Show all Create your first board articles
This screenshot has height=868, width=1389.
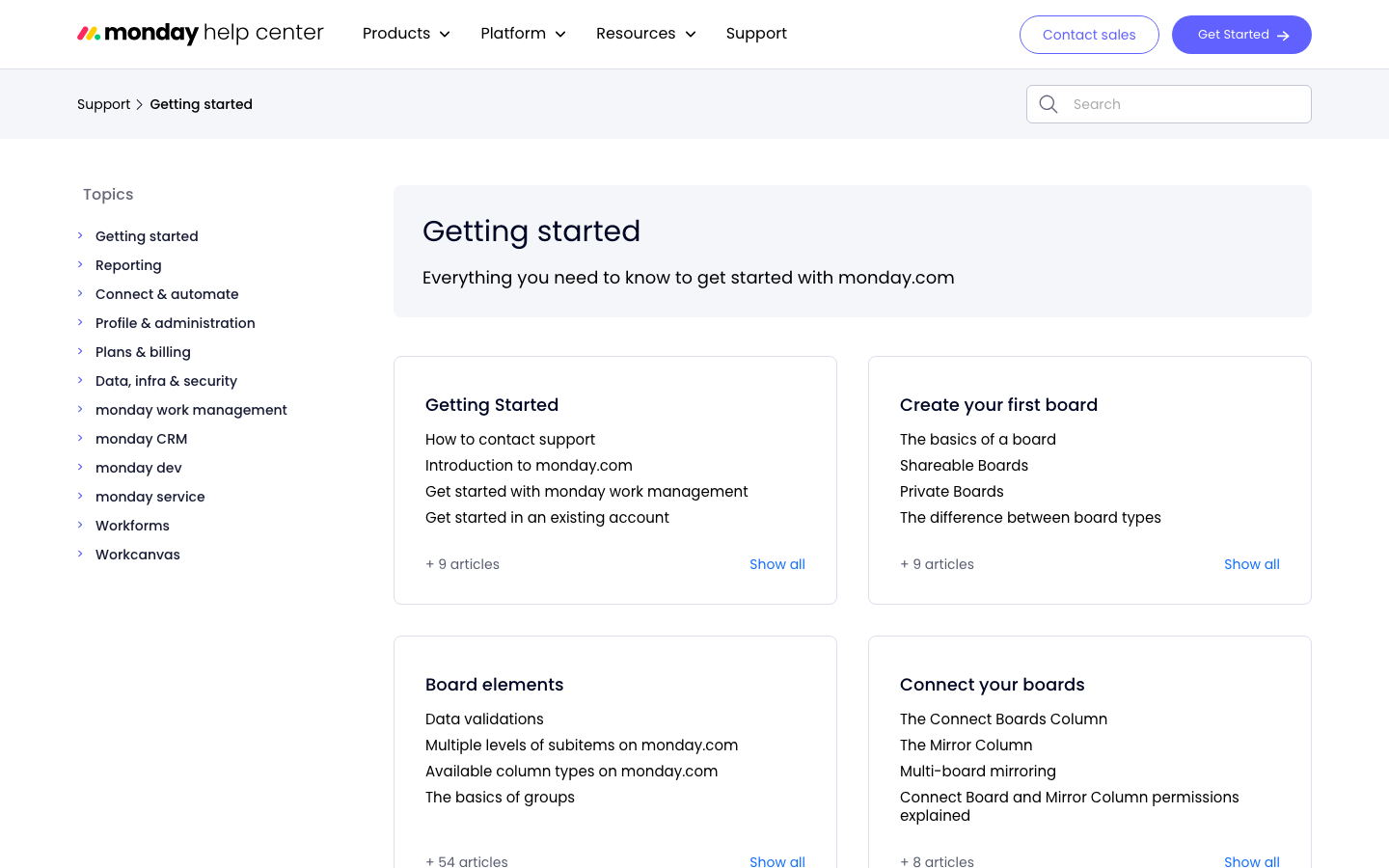(1251, 564)
